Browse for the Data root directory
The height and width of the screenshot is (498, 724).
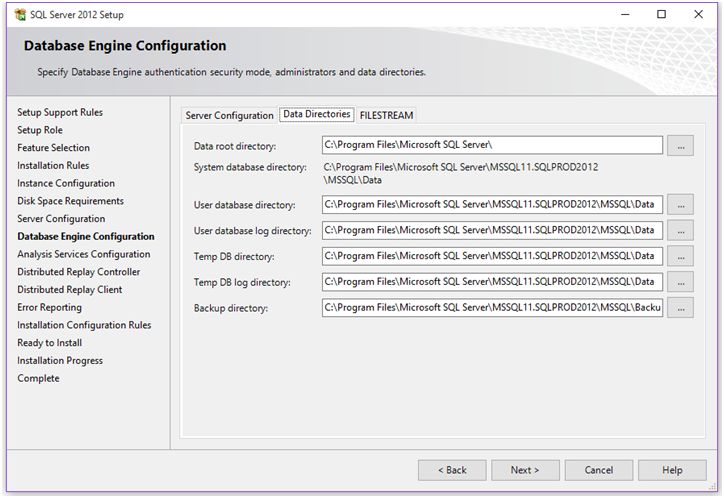680,146
